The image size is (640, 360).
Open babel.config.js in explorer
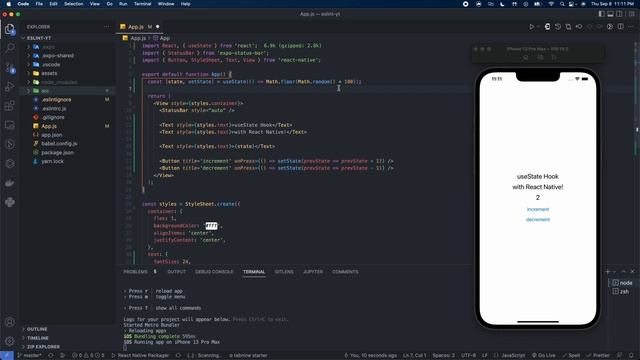[x=59, y=144]
